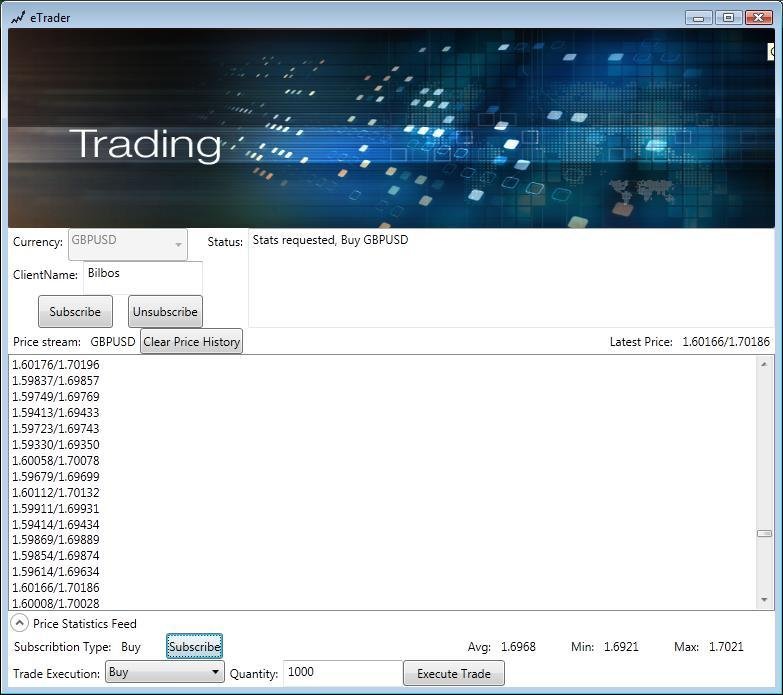Maximize the eTrader window

click(728, 18)
